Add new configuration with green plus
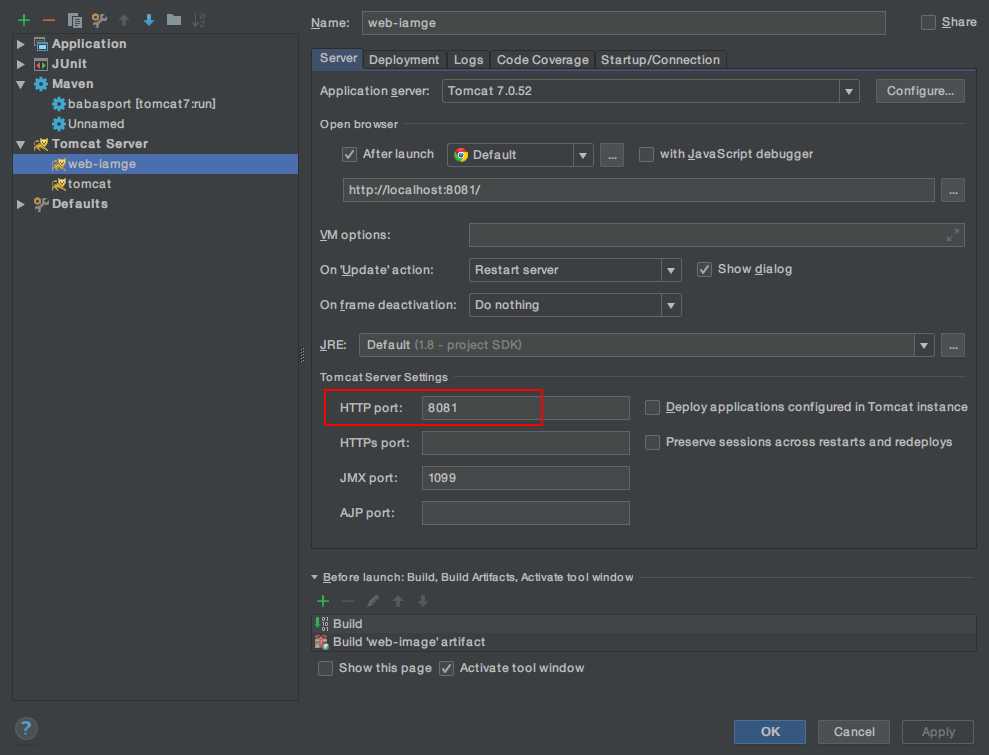The image size is (989, 755). coord(24,20)
